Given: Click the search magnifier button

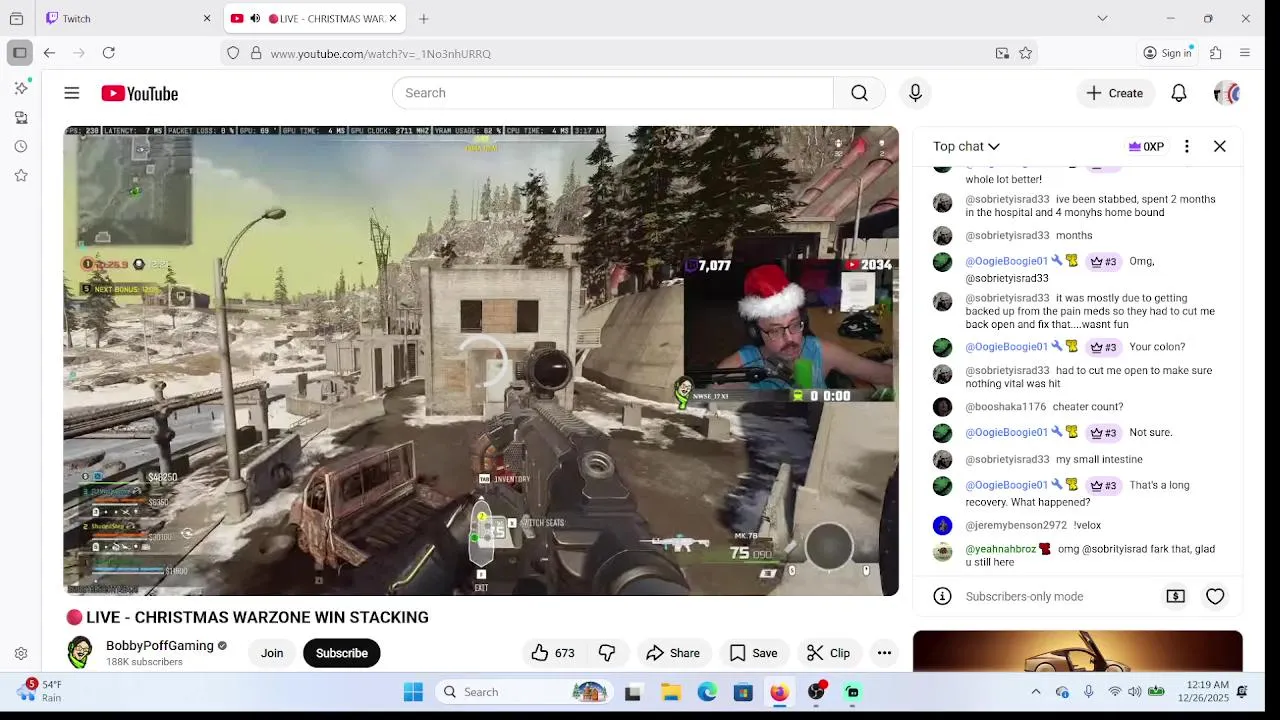Looking at the screenshot, I should coord(859,93).
